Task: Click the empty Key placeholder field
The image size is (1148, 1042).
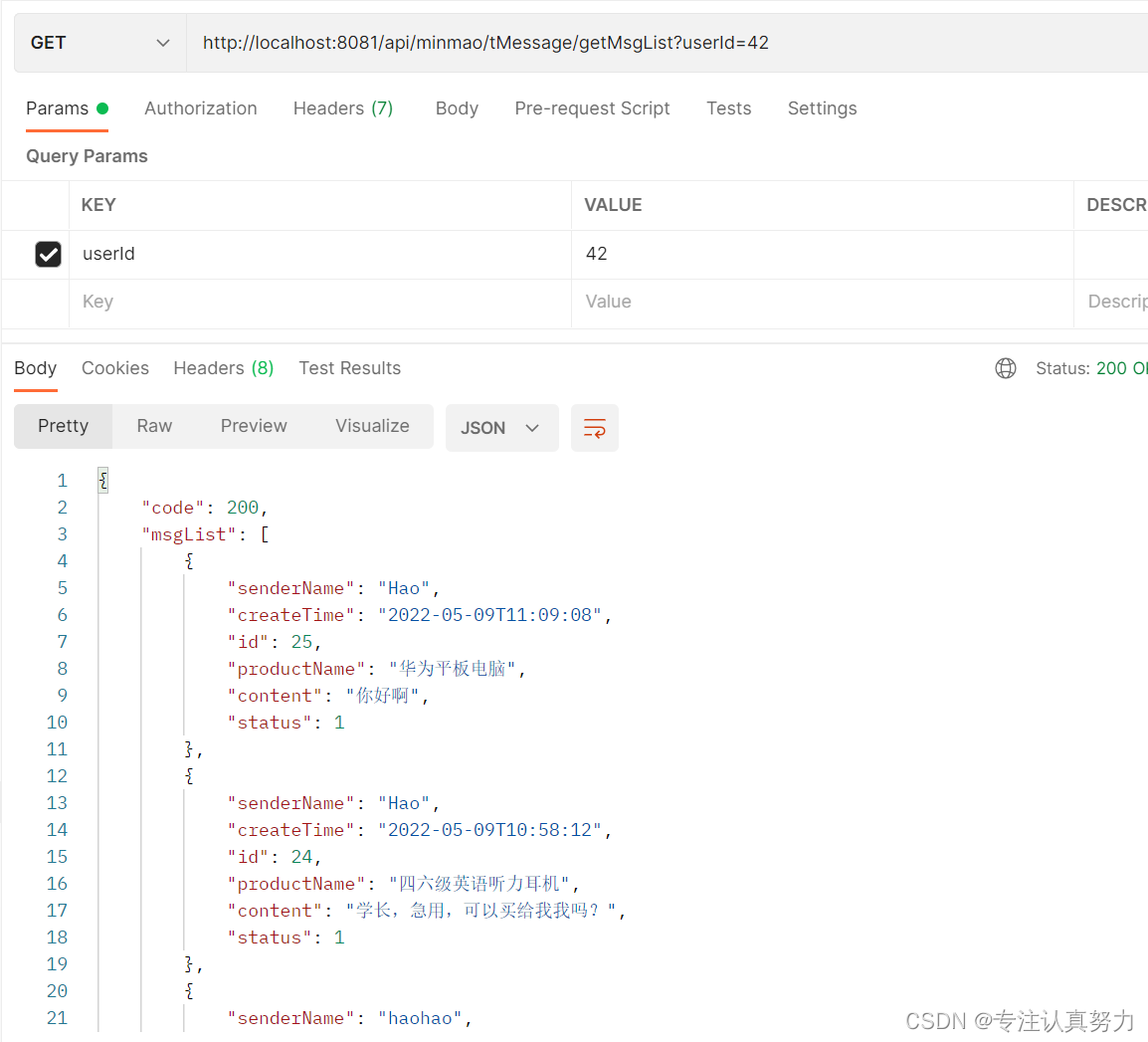Action: point(320,302)
